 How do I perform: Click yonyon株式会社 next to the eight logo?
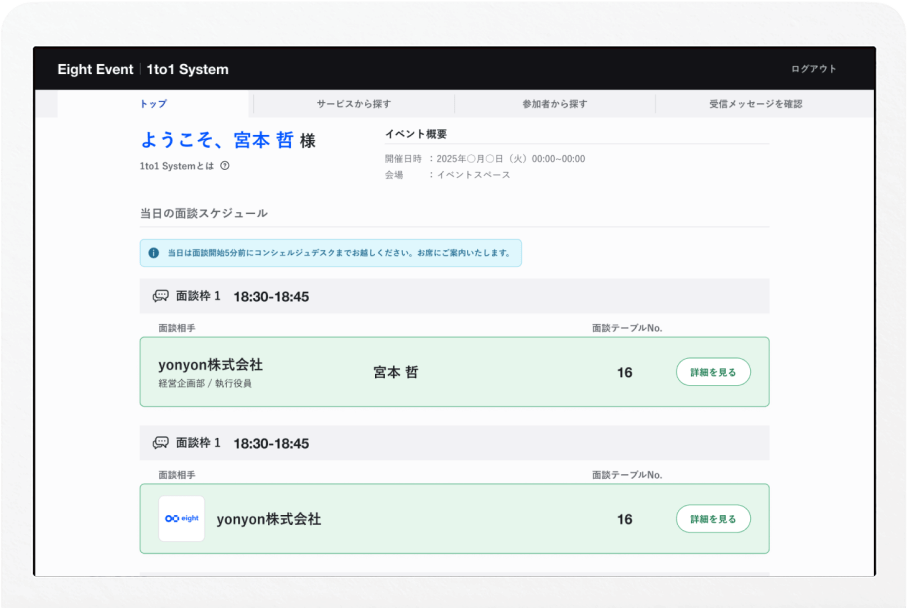[269, 519]
